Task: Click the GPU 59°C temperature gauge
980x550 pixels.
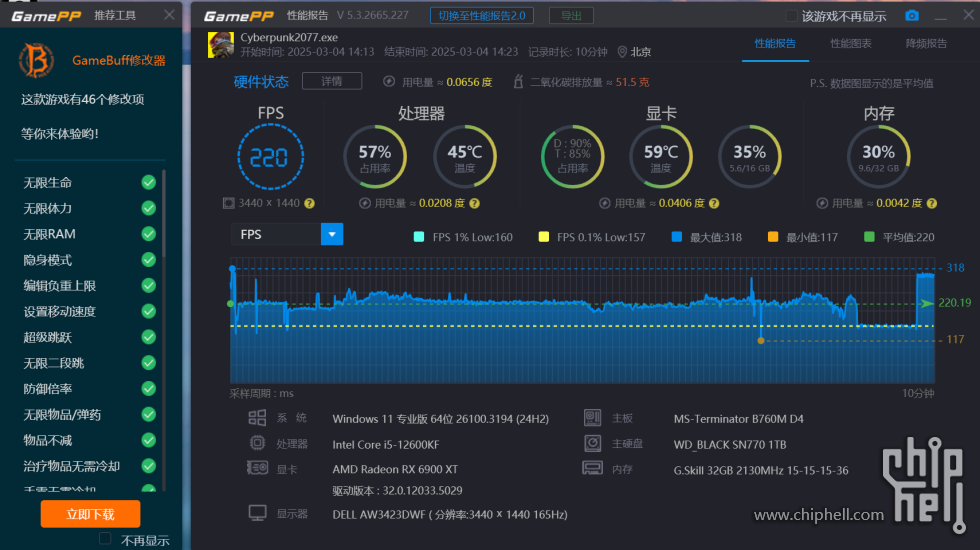Action: tap(661, 157)
